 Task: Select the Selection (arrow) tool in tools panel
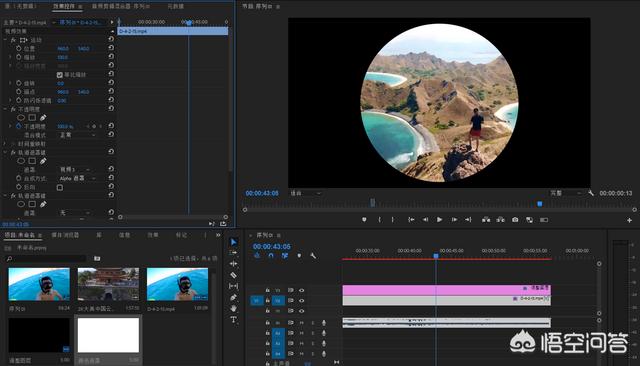coord(233,242)
